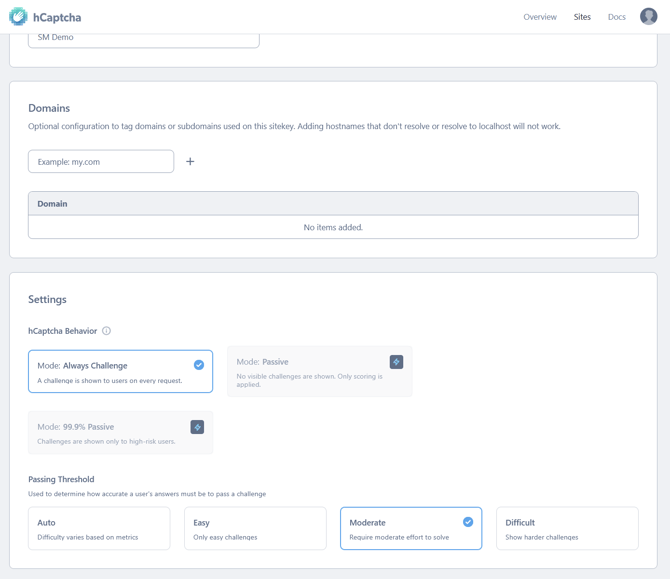Click the SM Demo name field
This screenshot has width=670, height=579.
(x=143, y=38)
